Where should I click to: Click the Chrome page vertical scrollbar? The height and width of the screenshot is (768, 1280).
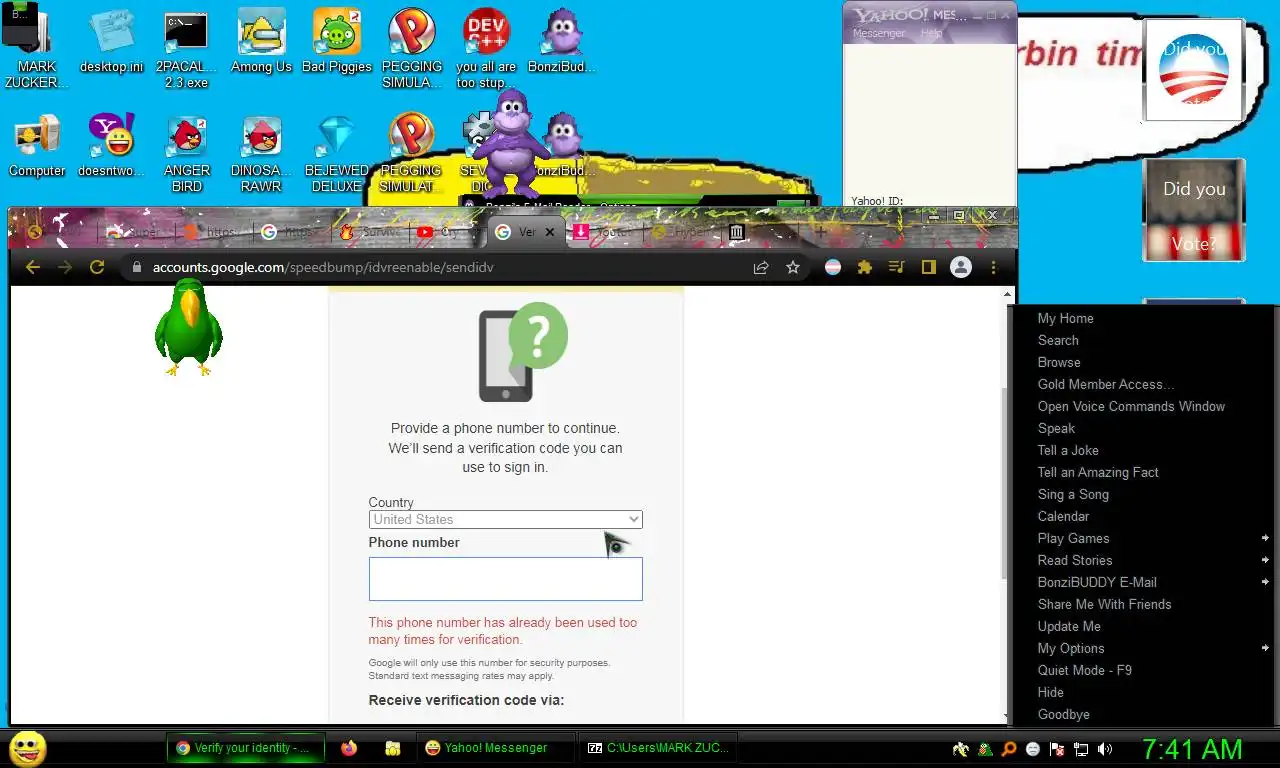pyautogui.click(x=1005, y=482)
